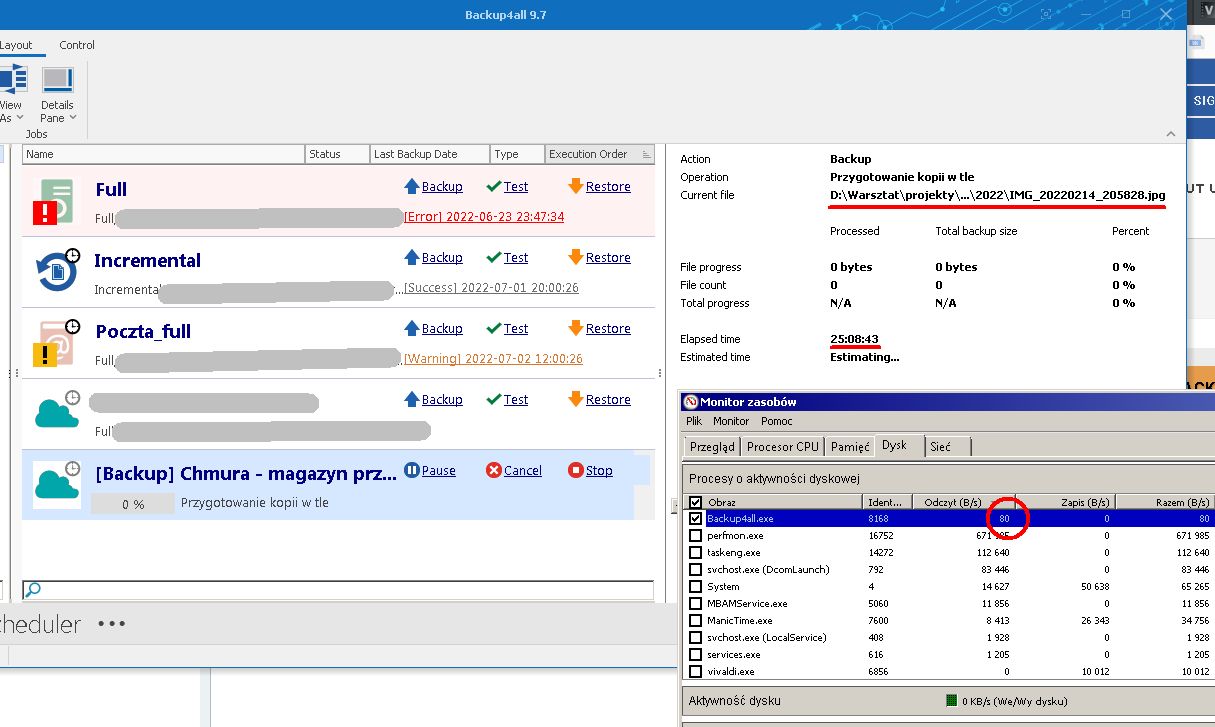Image resolution: width=1215 pixels, height=727 pixels.
Task: Check the svchost.exe (DcomLaunch) checkbox
Action: (696, 570)
